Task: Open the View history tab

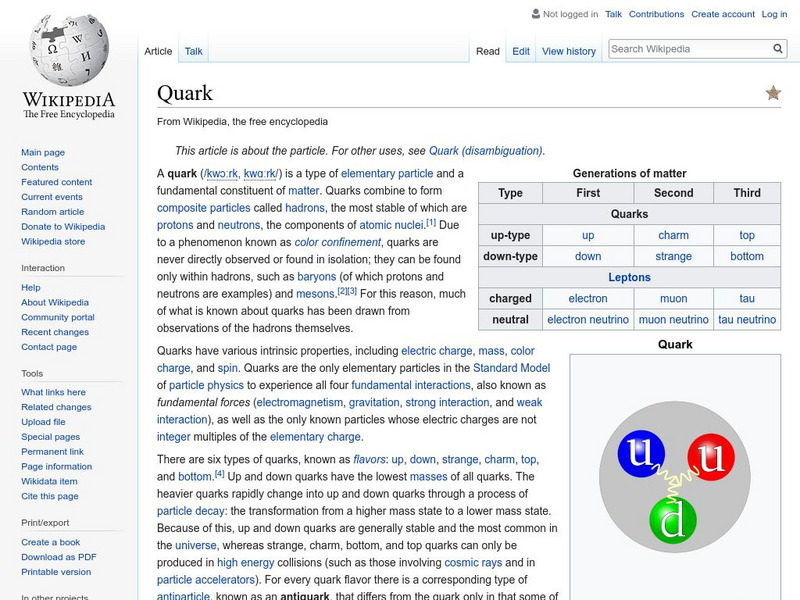Action: pyautogui.click(x=568, y=51)
